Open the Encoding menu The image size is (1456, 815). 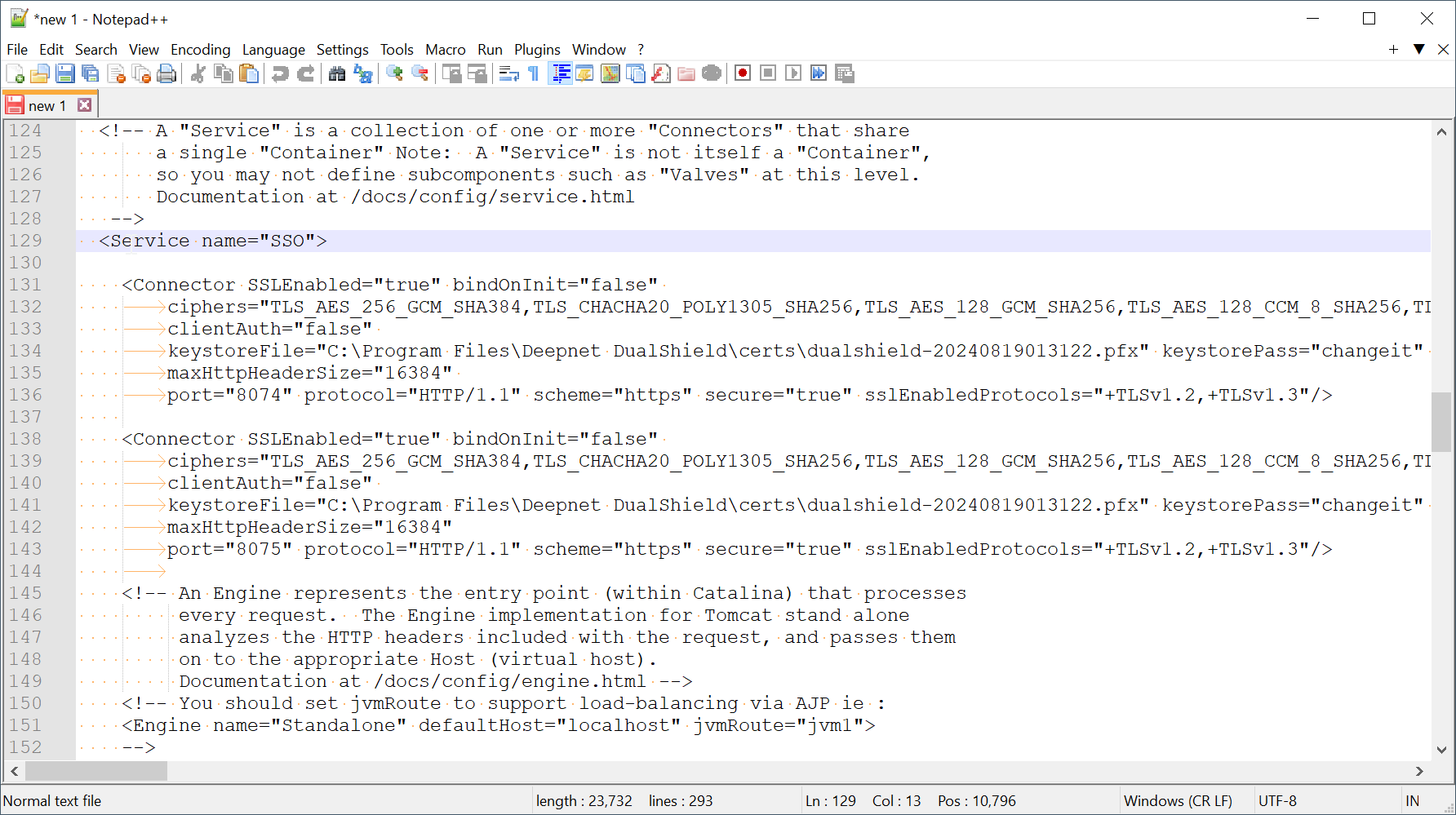pos(200,50)
